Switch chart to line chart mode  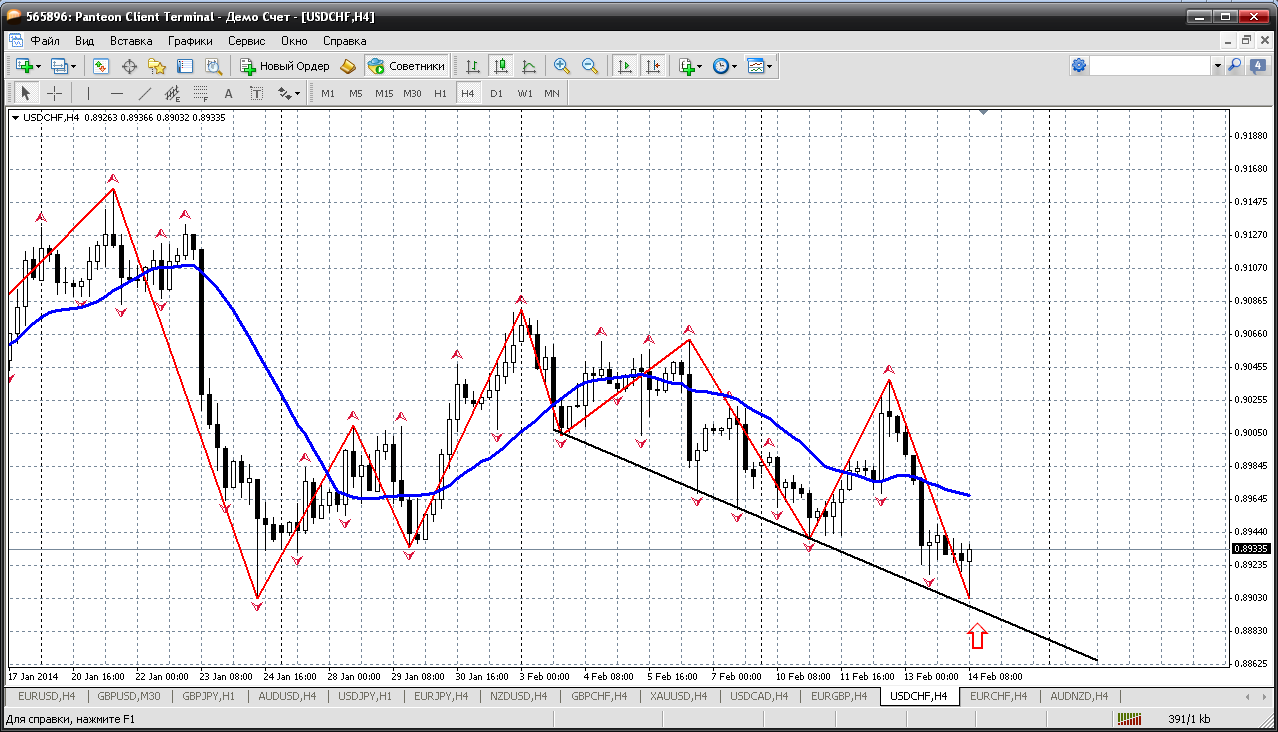529,66
